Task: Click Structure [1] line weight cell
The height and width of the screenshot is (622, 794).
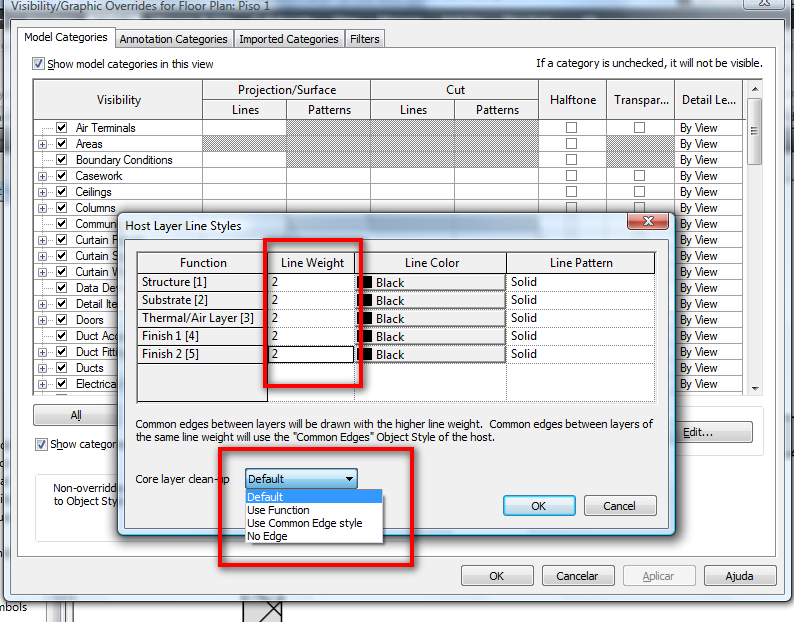Action: pos(311,282)
